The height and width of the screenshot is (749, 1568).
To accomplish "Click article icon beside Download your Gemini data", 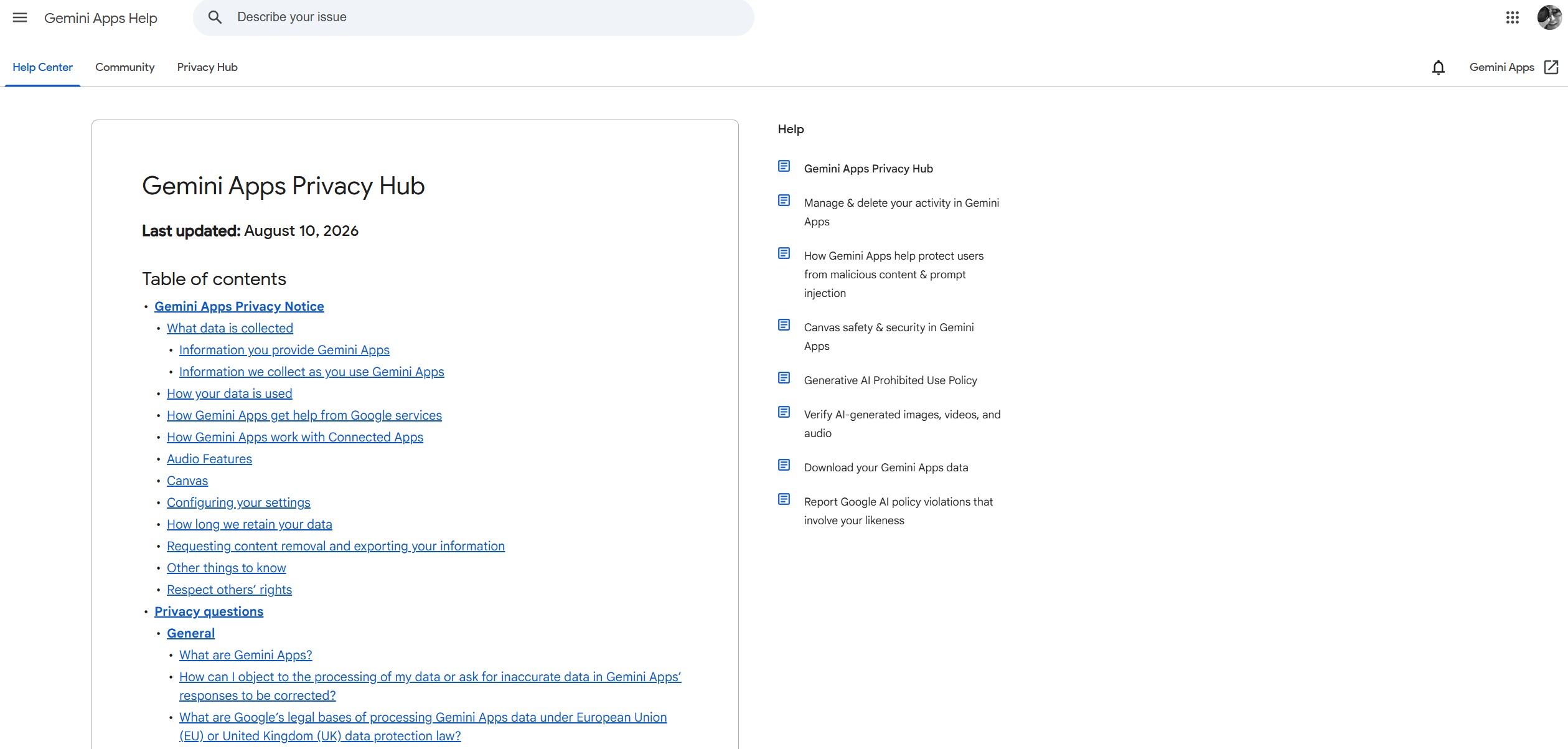I will [784, 465].
